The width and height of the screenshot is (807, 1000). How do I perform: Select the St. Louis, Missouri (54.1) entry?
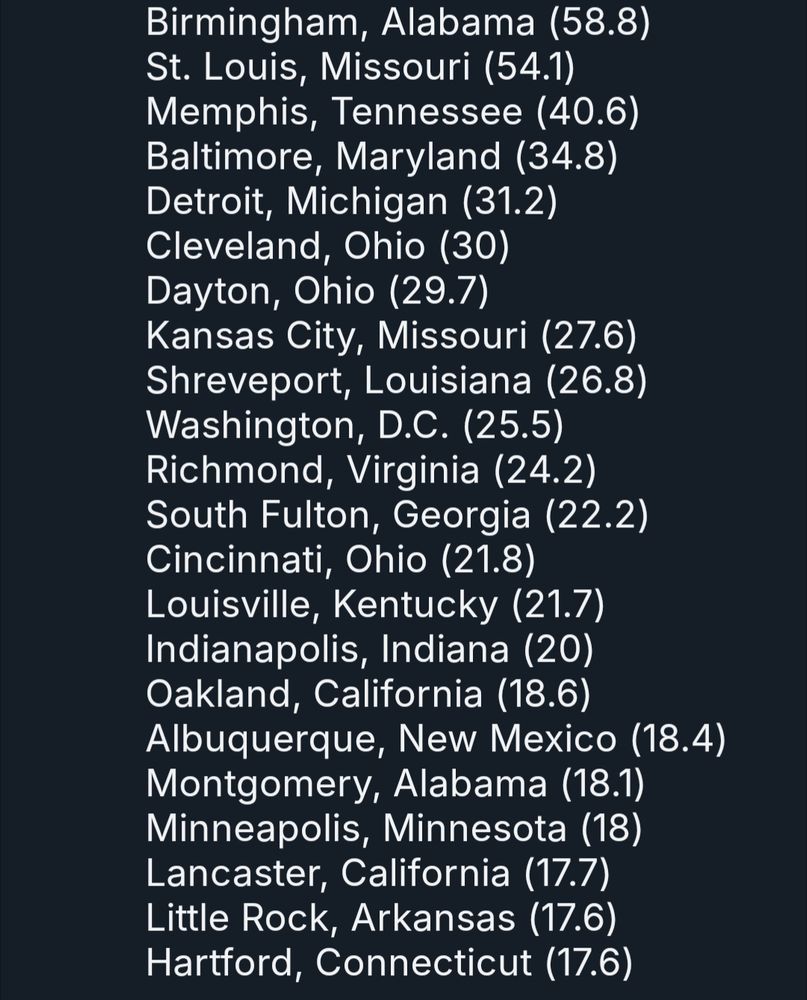[x=360, y=67]
